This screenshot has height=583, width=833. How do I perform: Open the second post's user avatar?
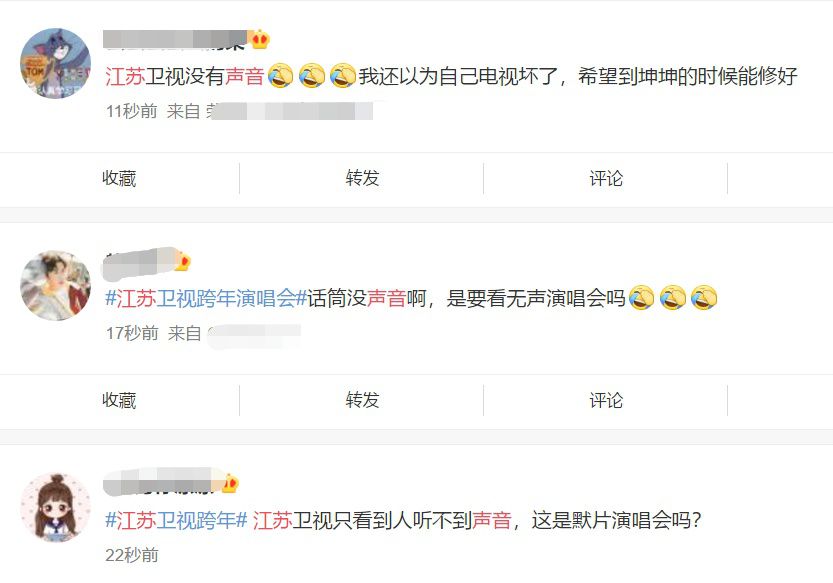56,285
